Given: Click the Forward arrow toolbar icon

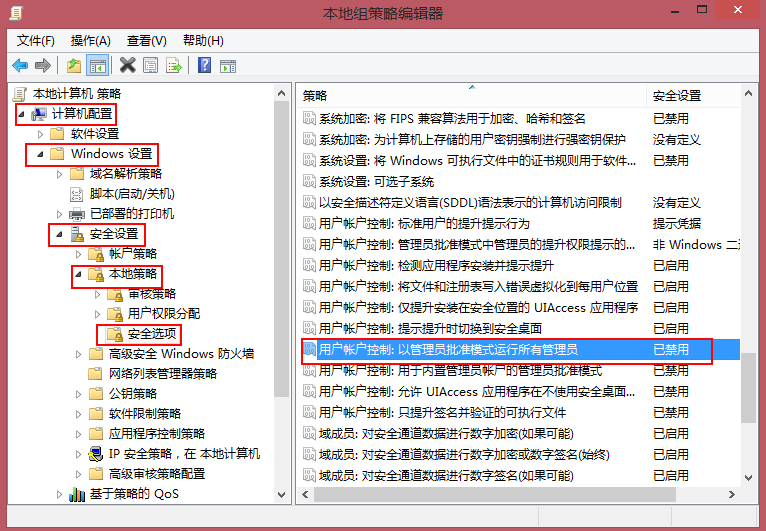Looking at the screenshot, I should point(43,65).
